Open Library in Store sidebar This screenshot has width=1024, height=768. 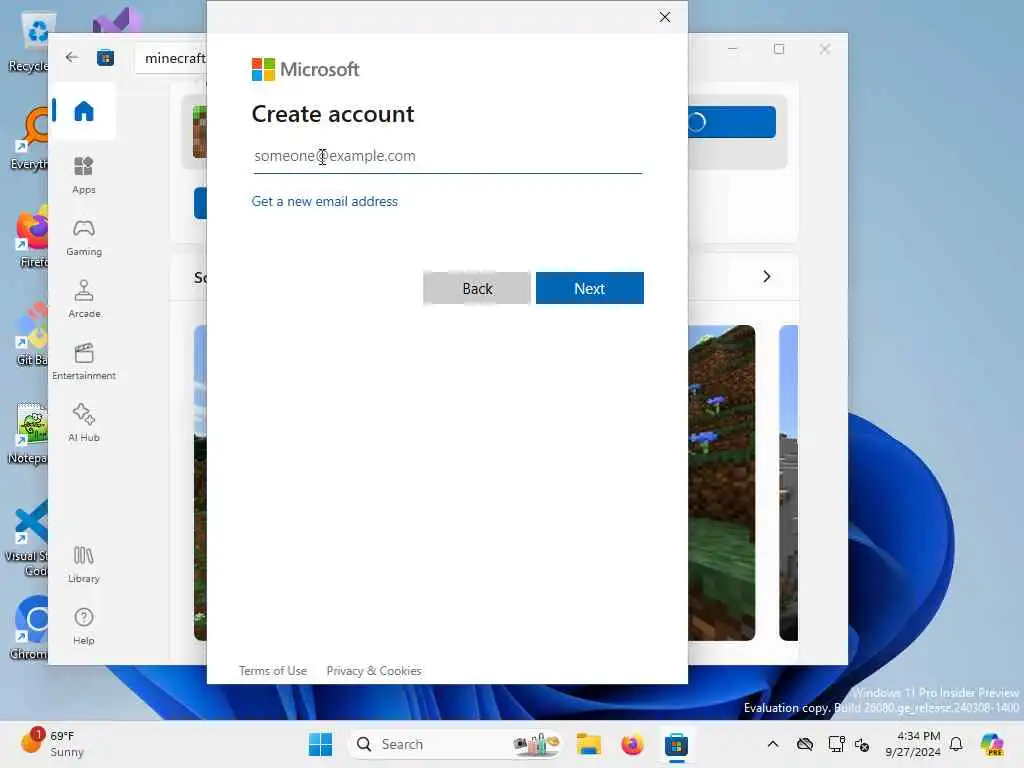(x=84, y=565)
